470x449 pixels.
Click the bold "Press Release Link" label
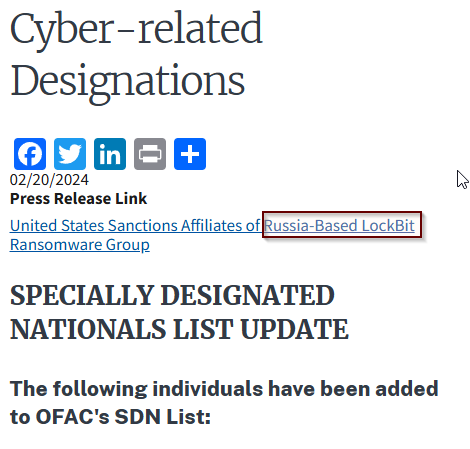[x=78, y=199]
